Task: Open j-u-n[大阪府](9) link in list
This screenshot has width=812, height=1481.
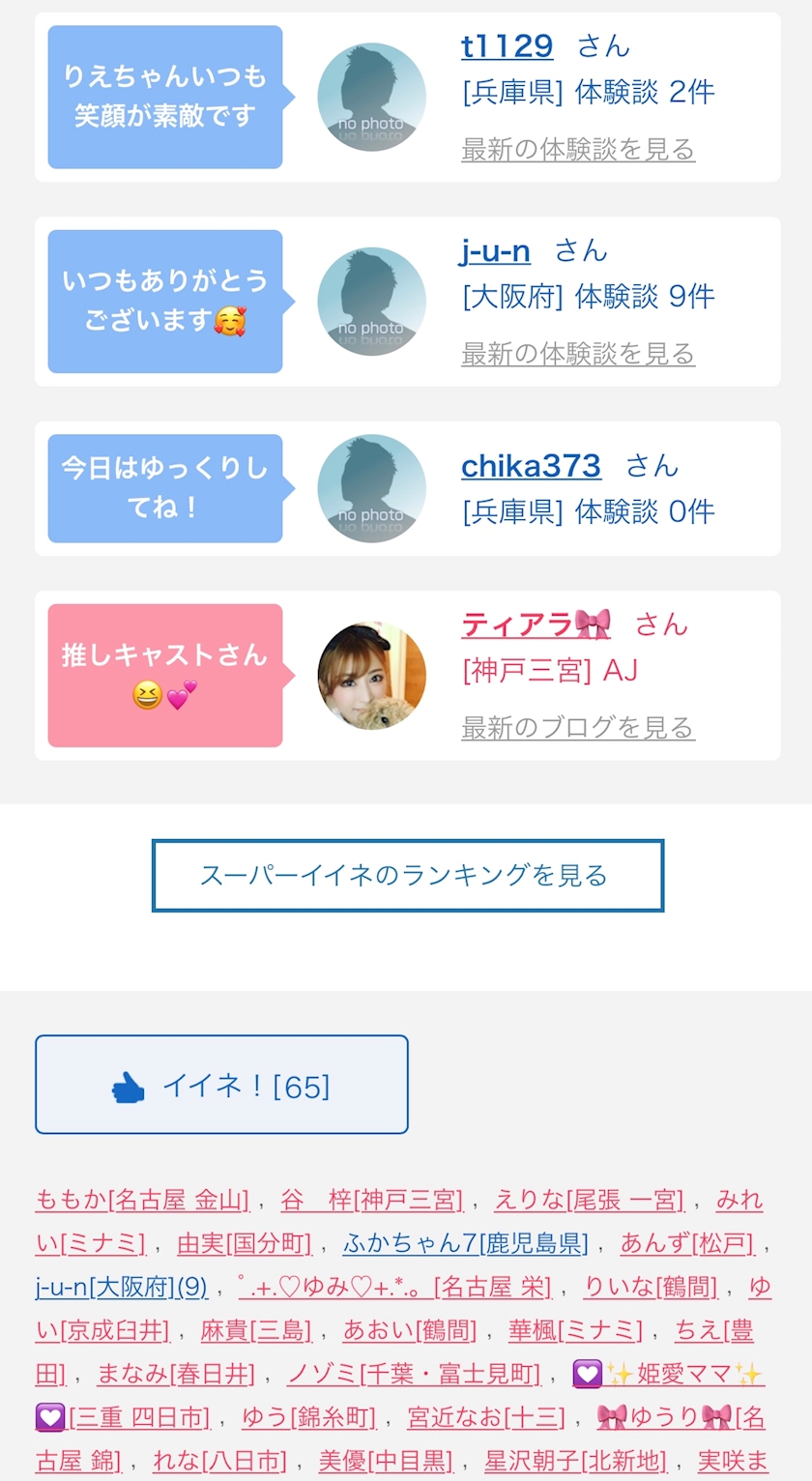Action: point(121,1287)
